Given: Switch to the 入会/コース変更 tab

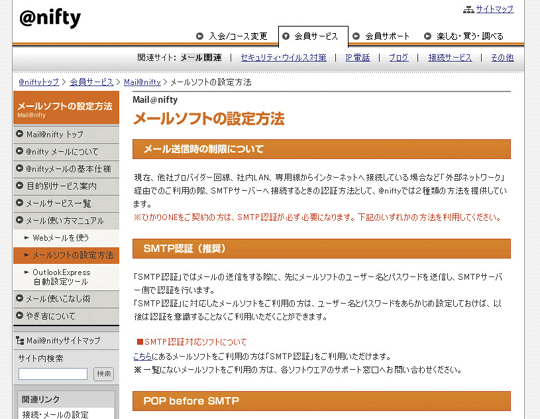Looking at the screenshot, I should (231, 36).
